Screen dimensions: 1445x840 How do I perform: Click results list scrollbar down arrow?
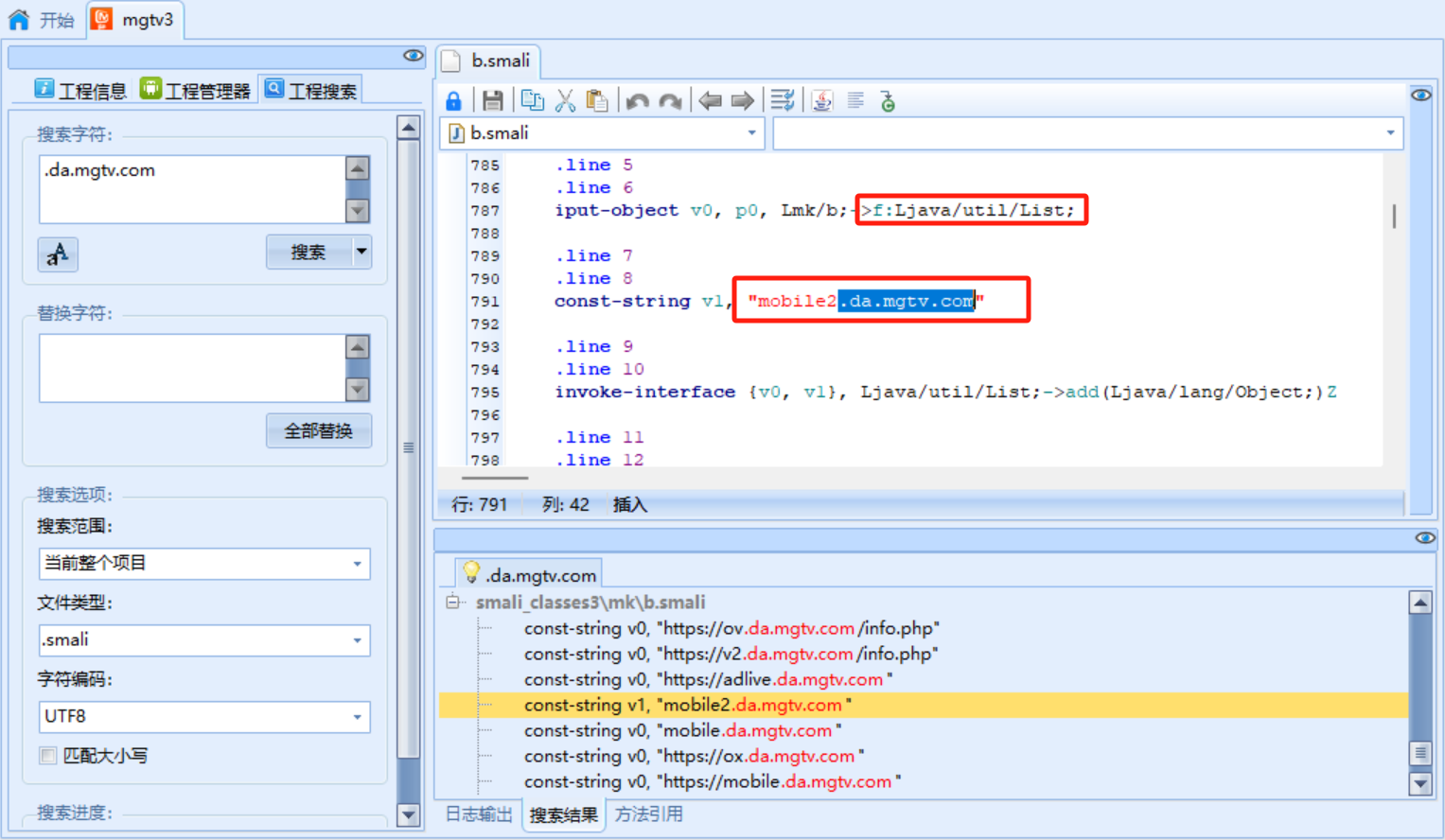(1420, 783)
